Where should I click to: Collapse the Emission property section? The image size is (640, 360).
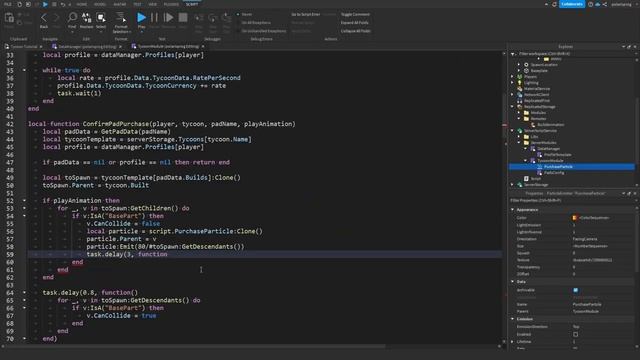coord(513,319)
